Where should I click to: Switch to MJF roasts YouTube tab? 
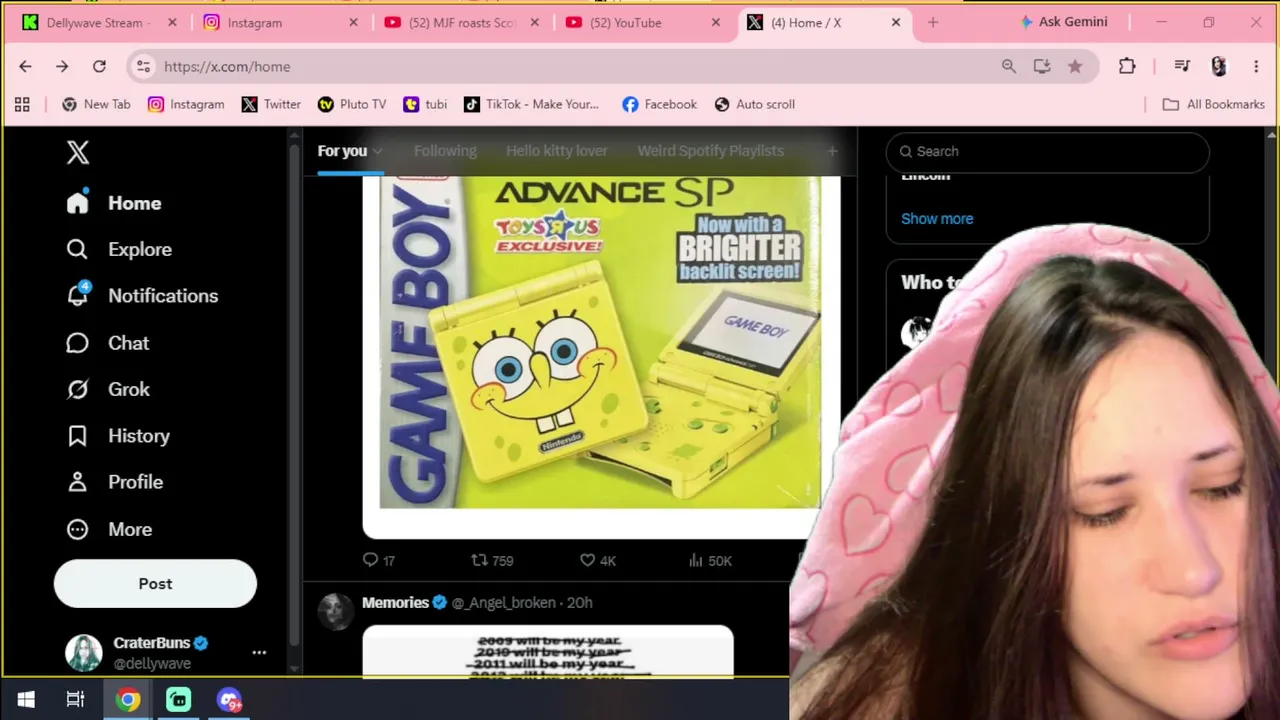click(461, 22)
